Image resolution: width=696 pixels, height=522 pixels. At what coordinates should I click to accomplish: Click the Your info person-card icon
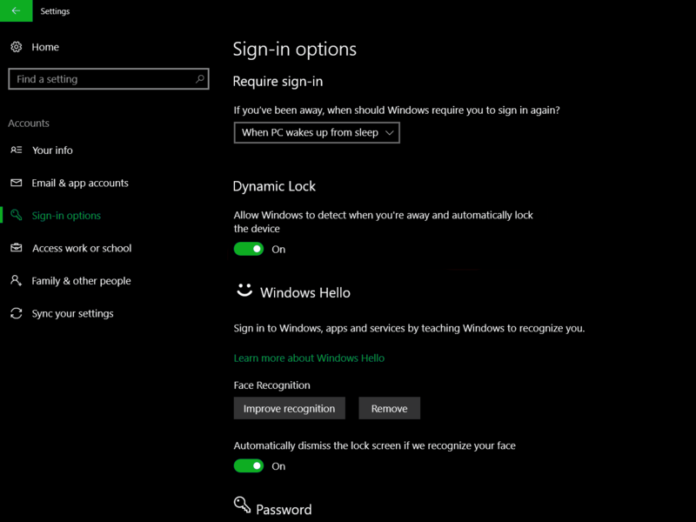coord(16,150)
